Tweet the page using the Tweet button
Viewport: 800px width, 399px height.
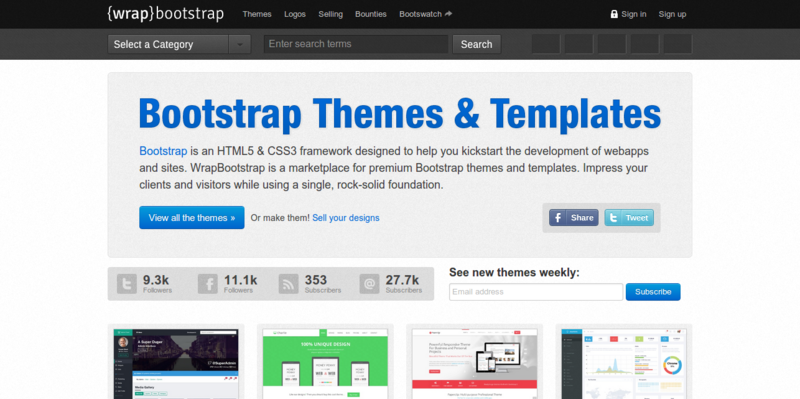(629, 218)
